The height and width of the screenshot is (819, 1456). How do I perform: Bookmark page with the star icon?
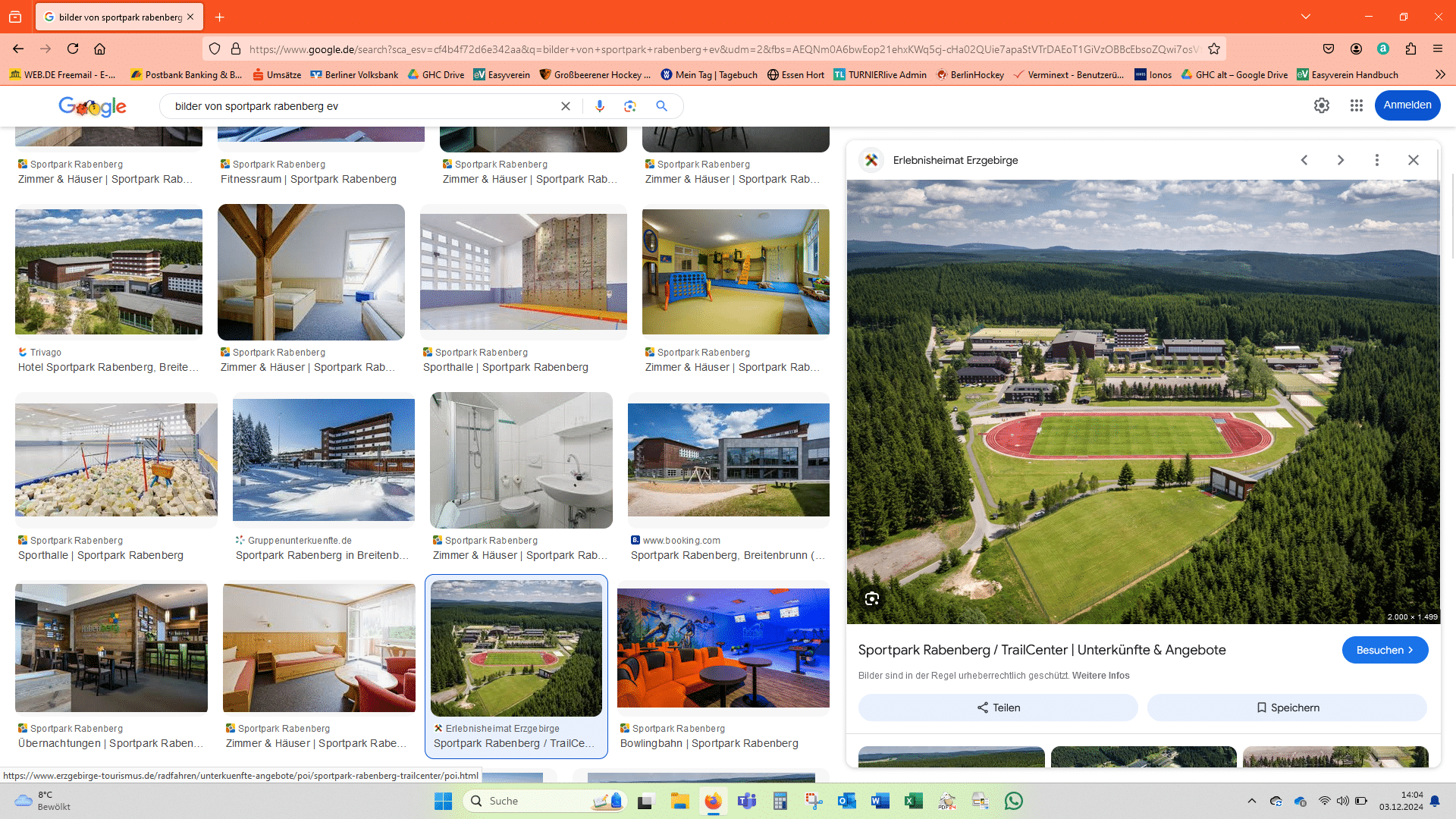tap(1214, 49)
